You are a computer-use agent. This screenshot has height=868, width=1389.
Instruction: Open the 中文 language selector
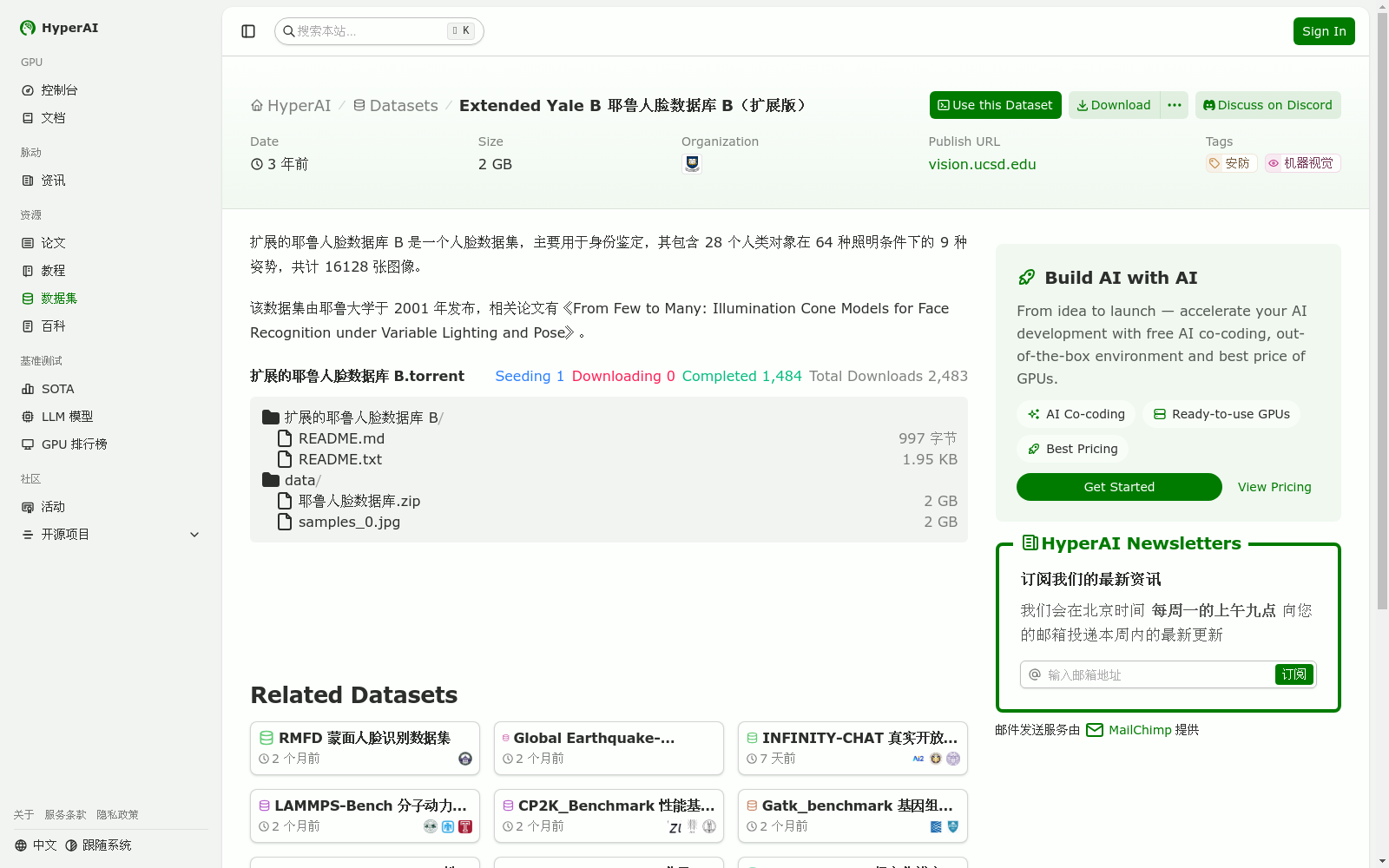point(36,845)
